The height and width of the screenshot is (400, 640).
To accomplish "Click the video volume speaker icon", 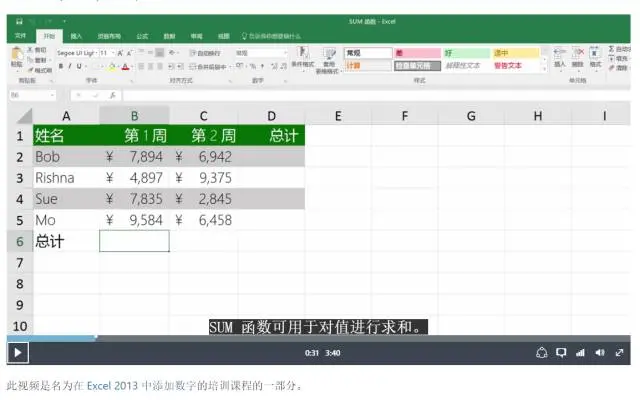I will pos(600,353).
